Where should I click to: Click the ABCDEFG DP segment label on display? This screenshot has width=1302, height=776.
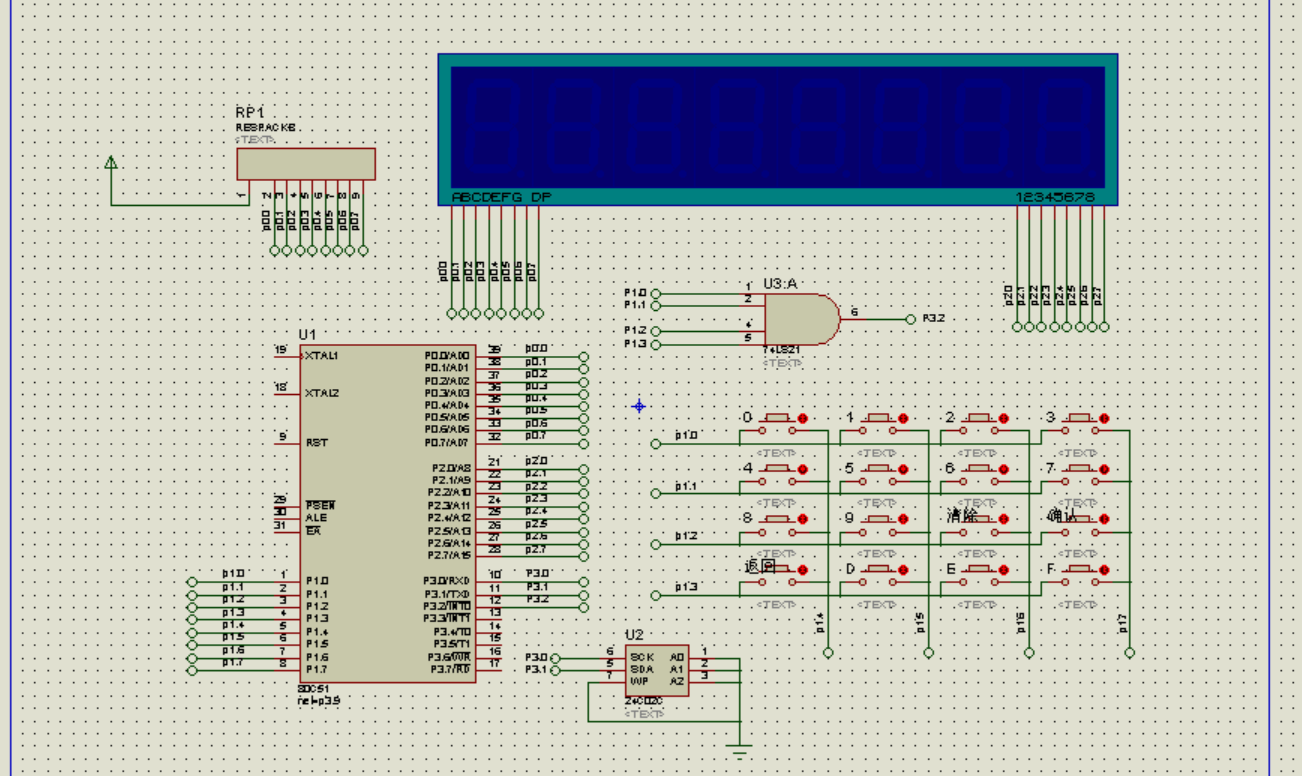point(501,198)
